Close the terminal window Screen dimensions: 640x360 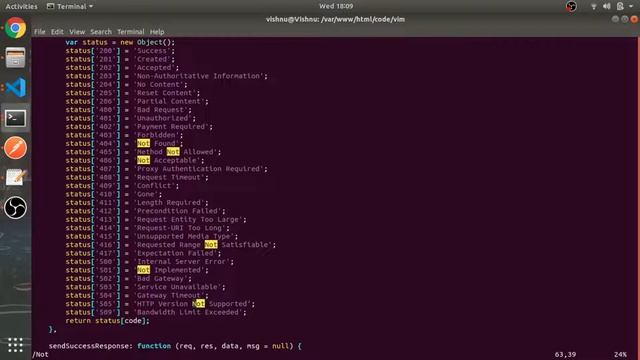coord(634,19)
